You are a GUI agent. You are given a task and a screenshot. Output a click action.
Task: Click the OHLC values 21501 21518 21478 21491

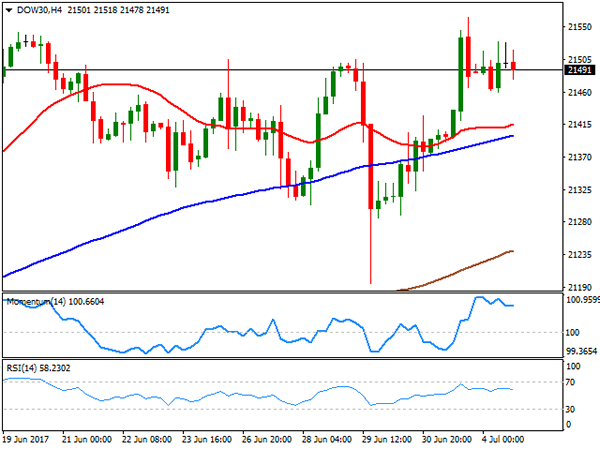coord(118,10)
